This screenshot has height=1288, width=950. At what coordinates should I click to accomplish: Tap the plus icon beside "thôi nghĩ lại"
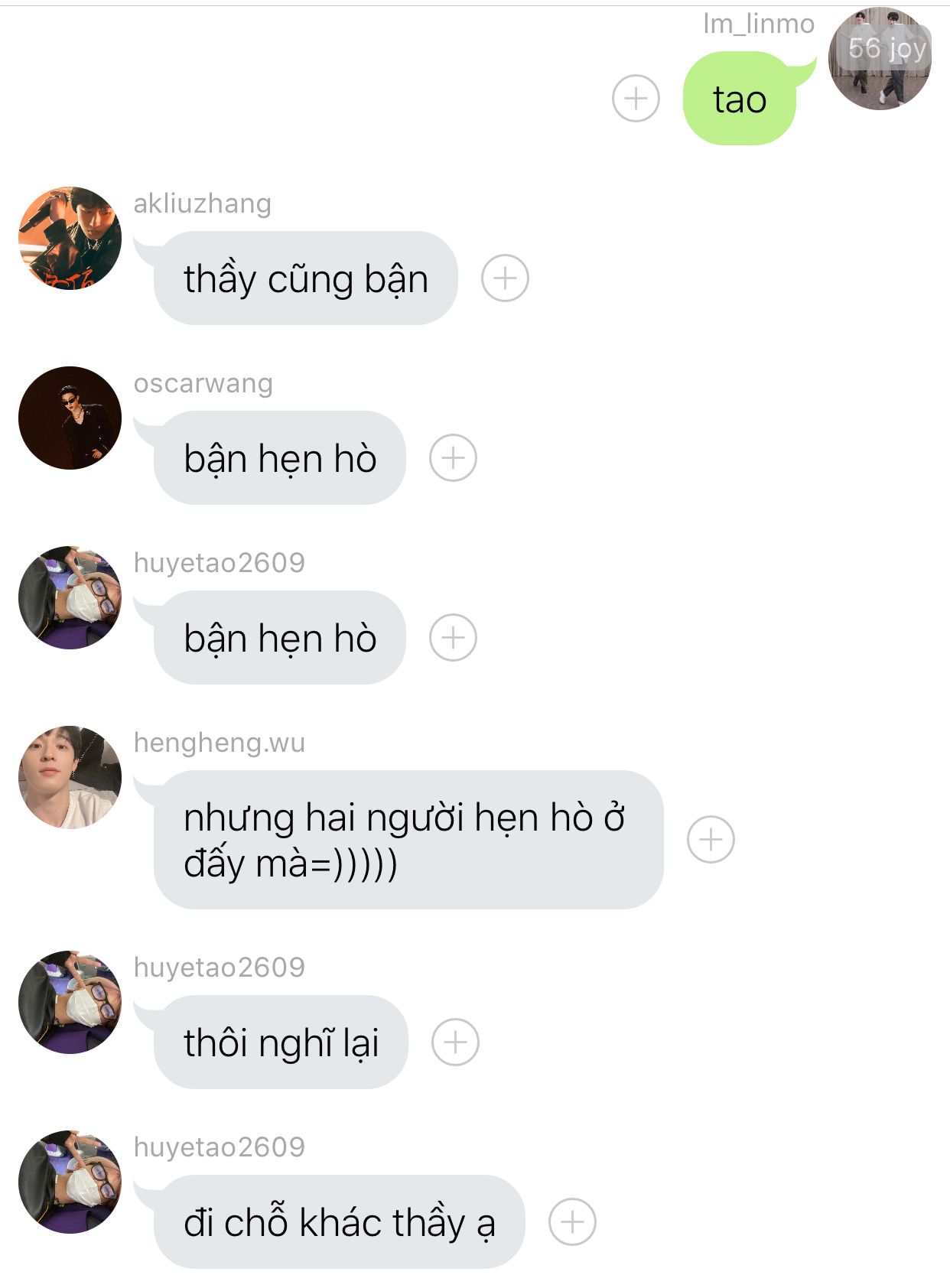pos(455,1042)
